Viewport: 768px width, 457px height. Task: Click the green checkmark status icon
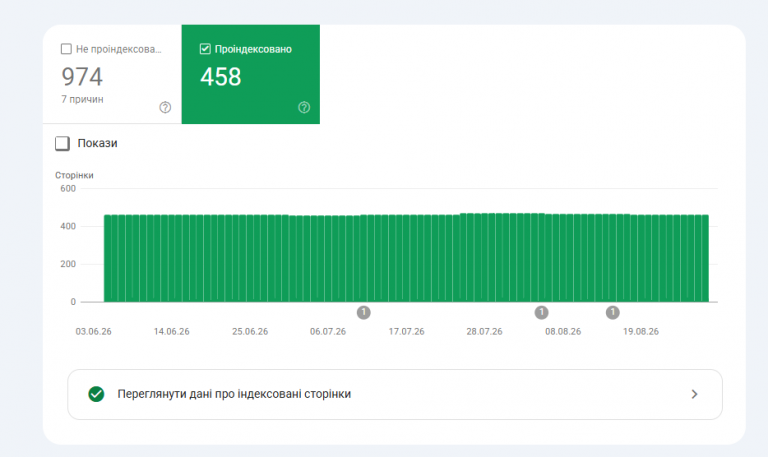(96, 394)
